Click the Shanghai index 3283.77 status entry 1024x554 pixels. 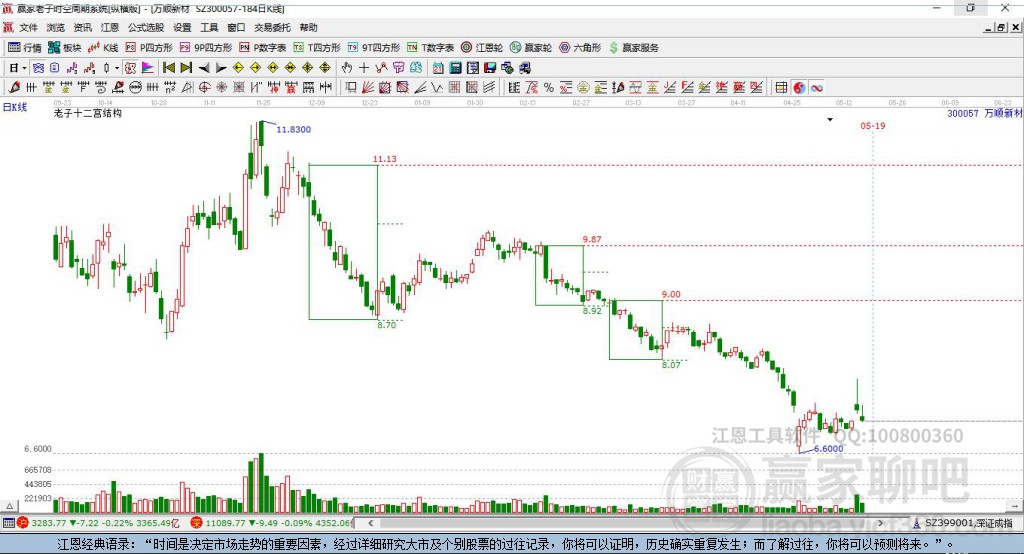click(x=98, y=523)
